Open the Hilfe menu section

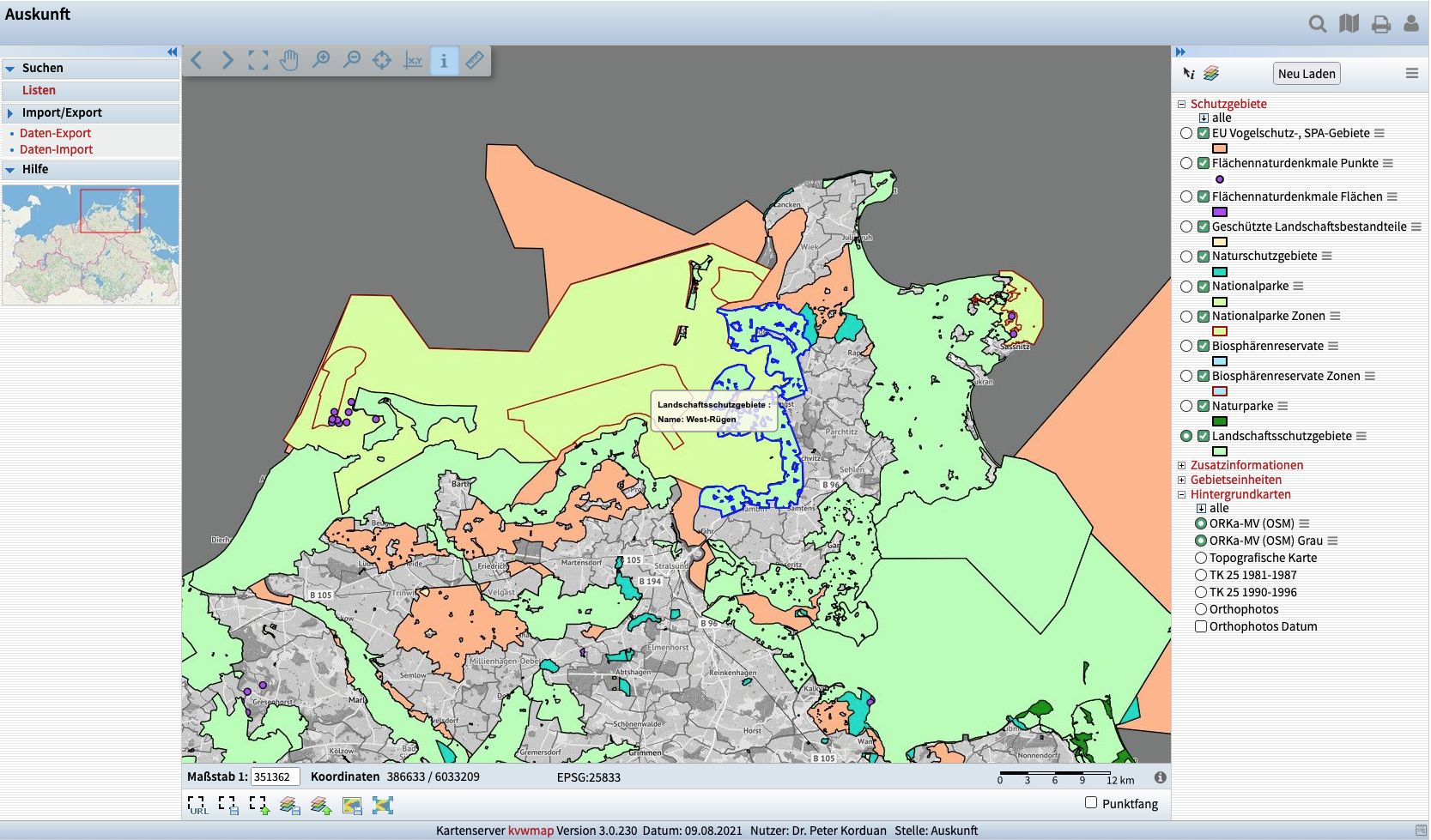[x=35, y=169]
